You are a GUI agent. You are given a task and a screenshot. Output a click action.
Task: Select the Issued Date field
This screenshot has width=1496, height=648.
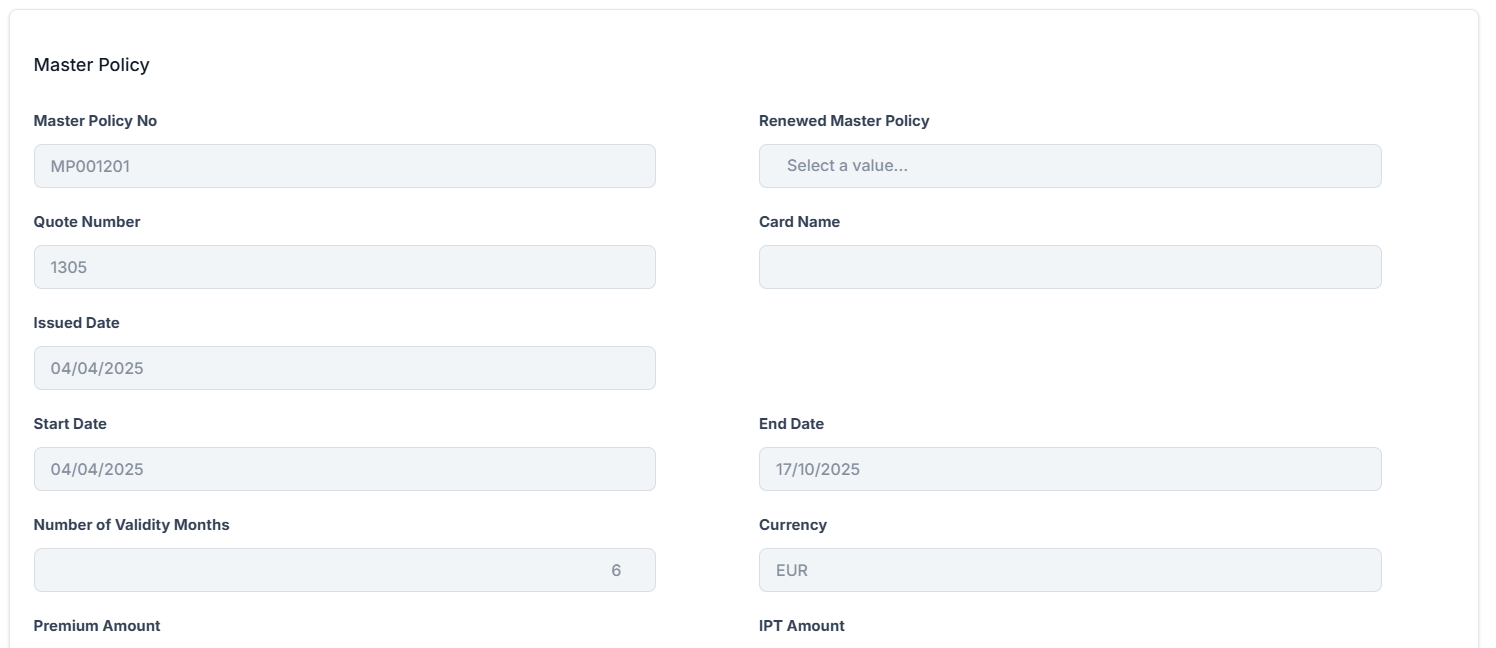click(344, 368)
